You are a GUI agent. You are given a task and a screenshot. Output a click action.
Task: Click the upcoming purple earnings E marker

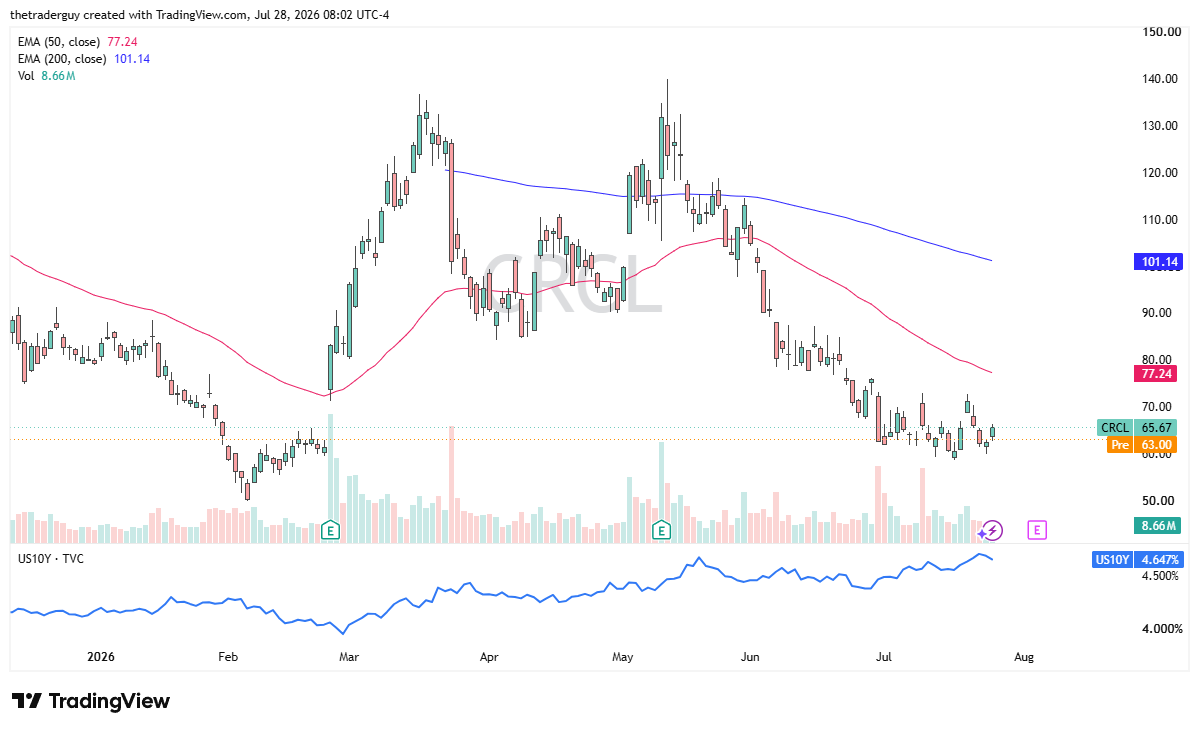coord(1037,530)
